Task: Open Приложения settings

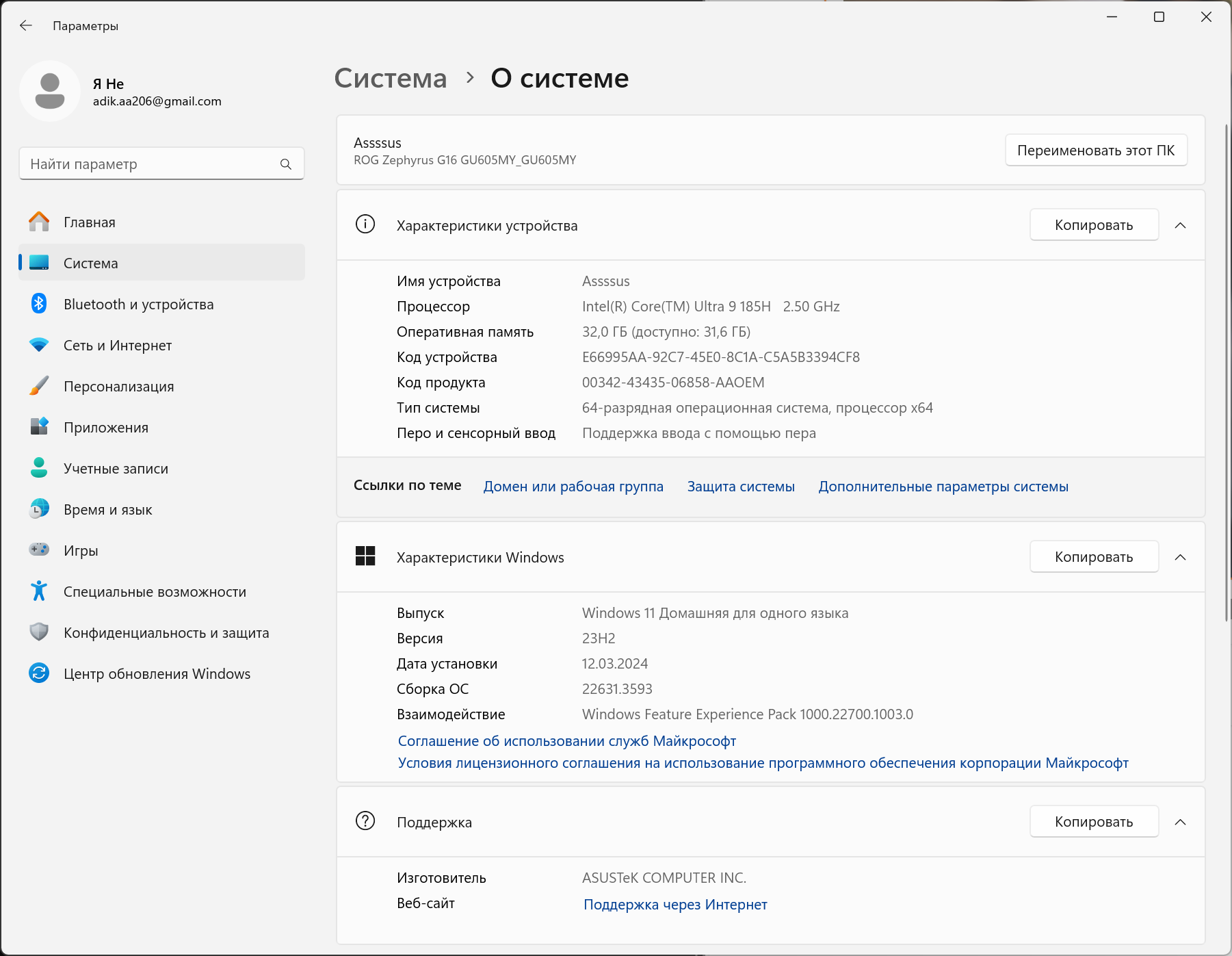Action: tap(161, 427)
